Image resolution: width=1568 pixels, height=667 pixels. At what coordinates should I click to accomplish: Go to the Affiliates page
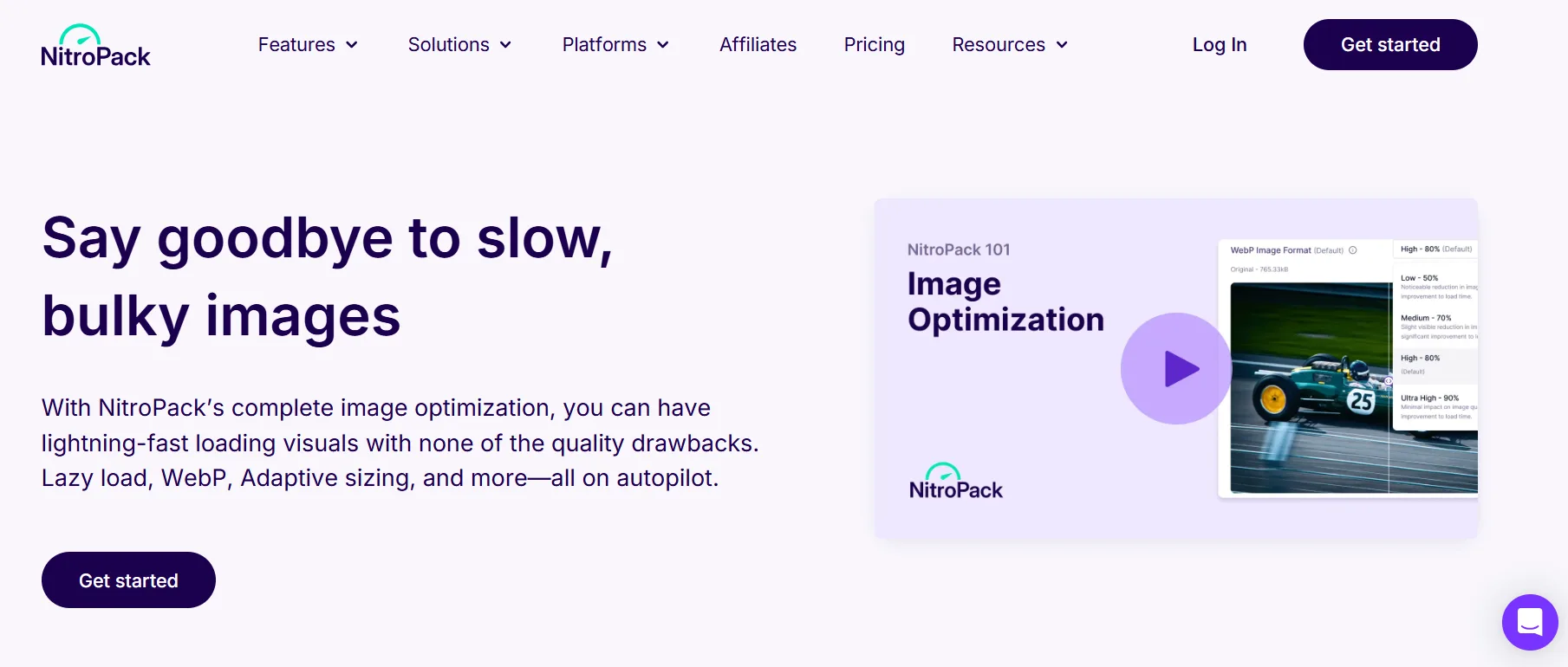[x=758, y=45]
